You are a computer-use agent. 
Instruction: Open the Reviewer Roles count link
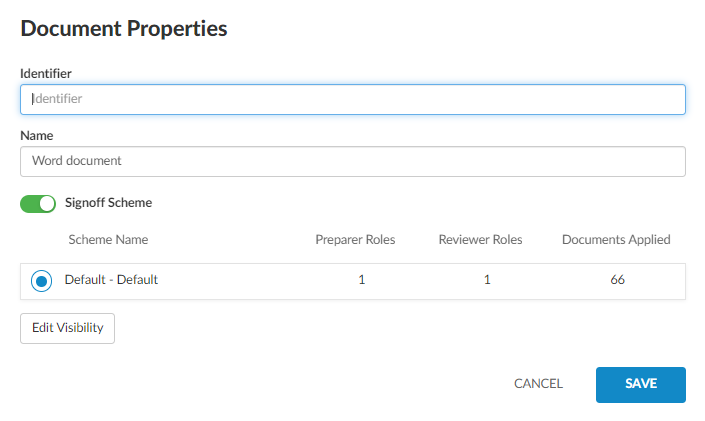[487, 280]
